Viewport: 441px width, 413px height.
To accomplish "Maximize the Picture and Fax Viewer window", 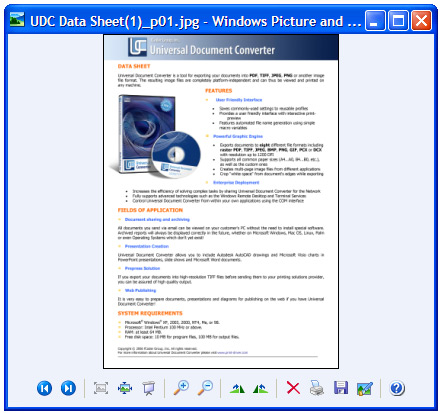I will tap(398, 21).
